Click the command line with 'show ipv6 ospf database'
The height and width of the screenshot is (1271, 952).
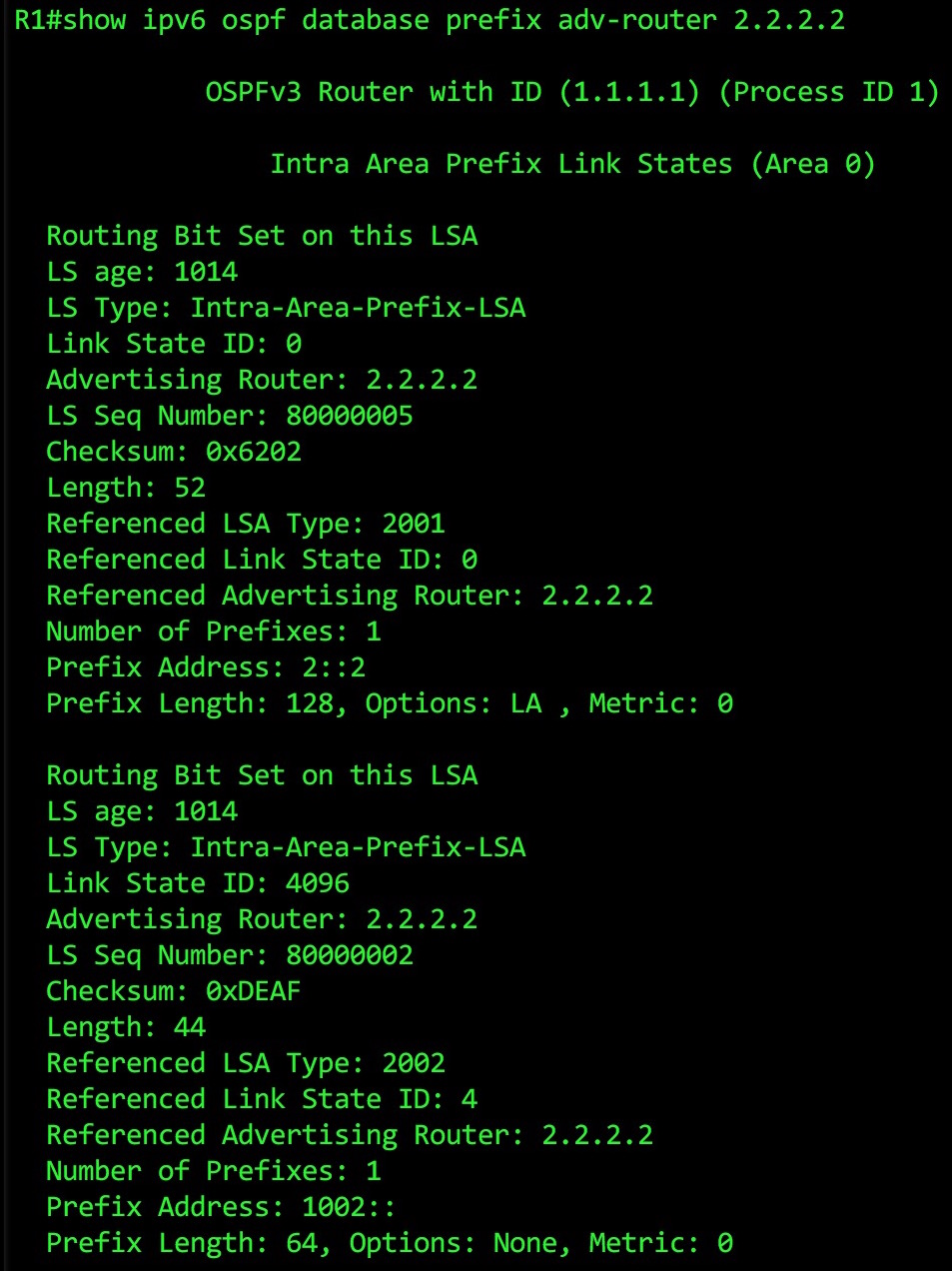coord(430,20)
